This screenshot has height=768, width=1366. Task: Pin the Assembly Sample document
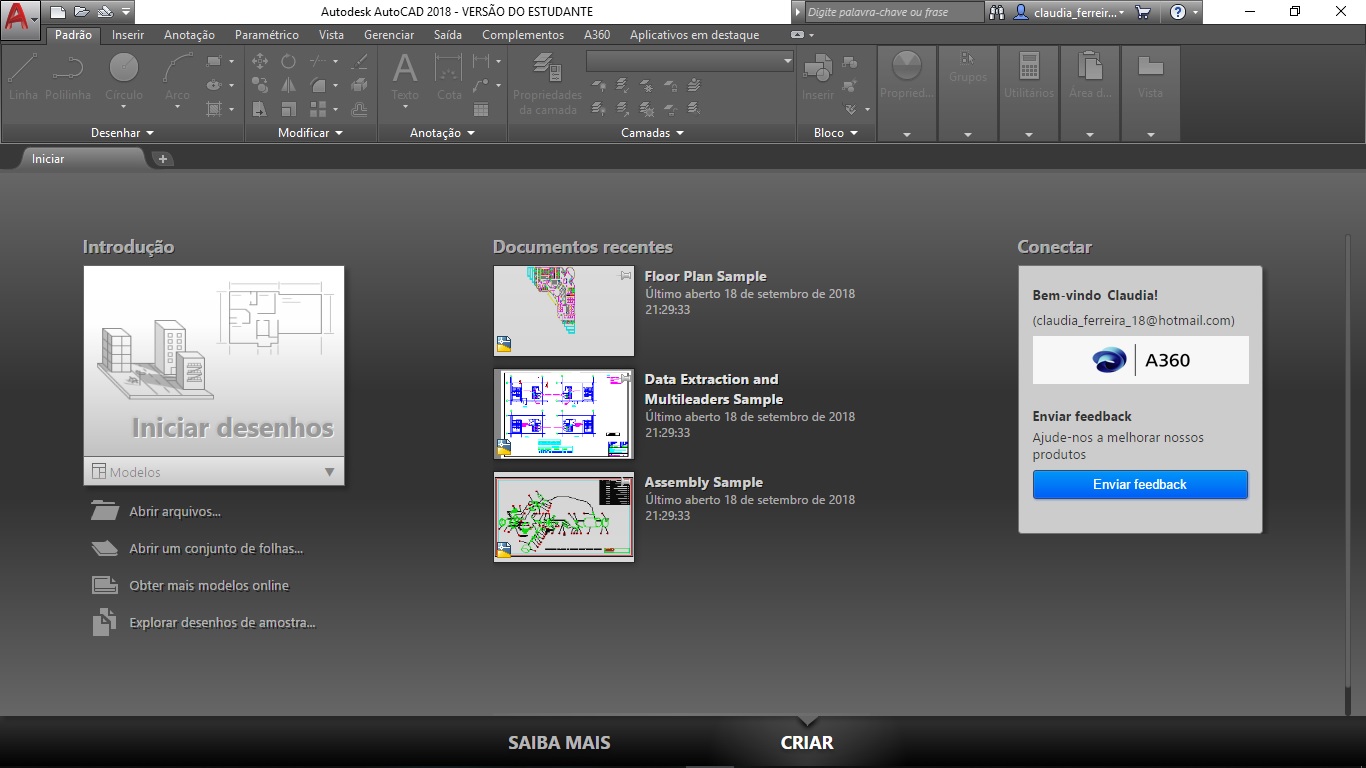(626, 481)
